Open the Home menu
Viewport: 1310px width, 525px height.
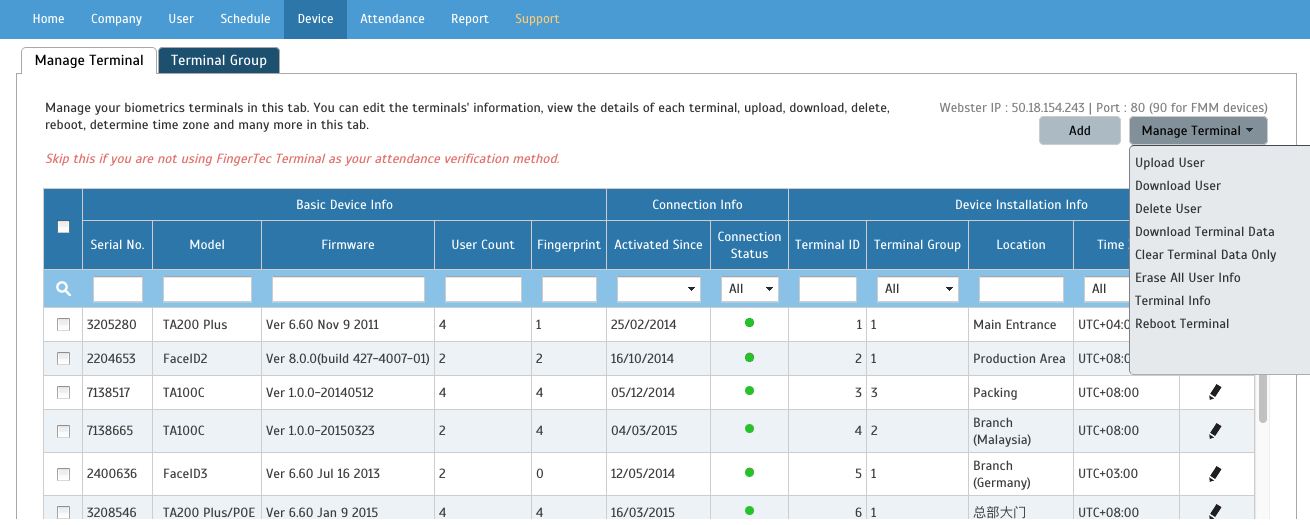tap(48, 19)
